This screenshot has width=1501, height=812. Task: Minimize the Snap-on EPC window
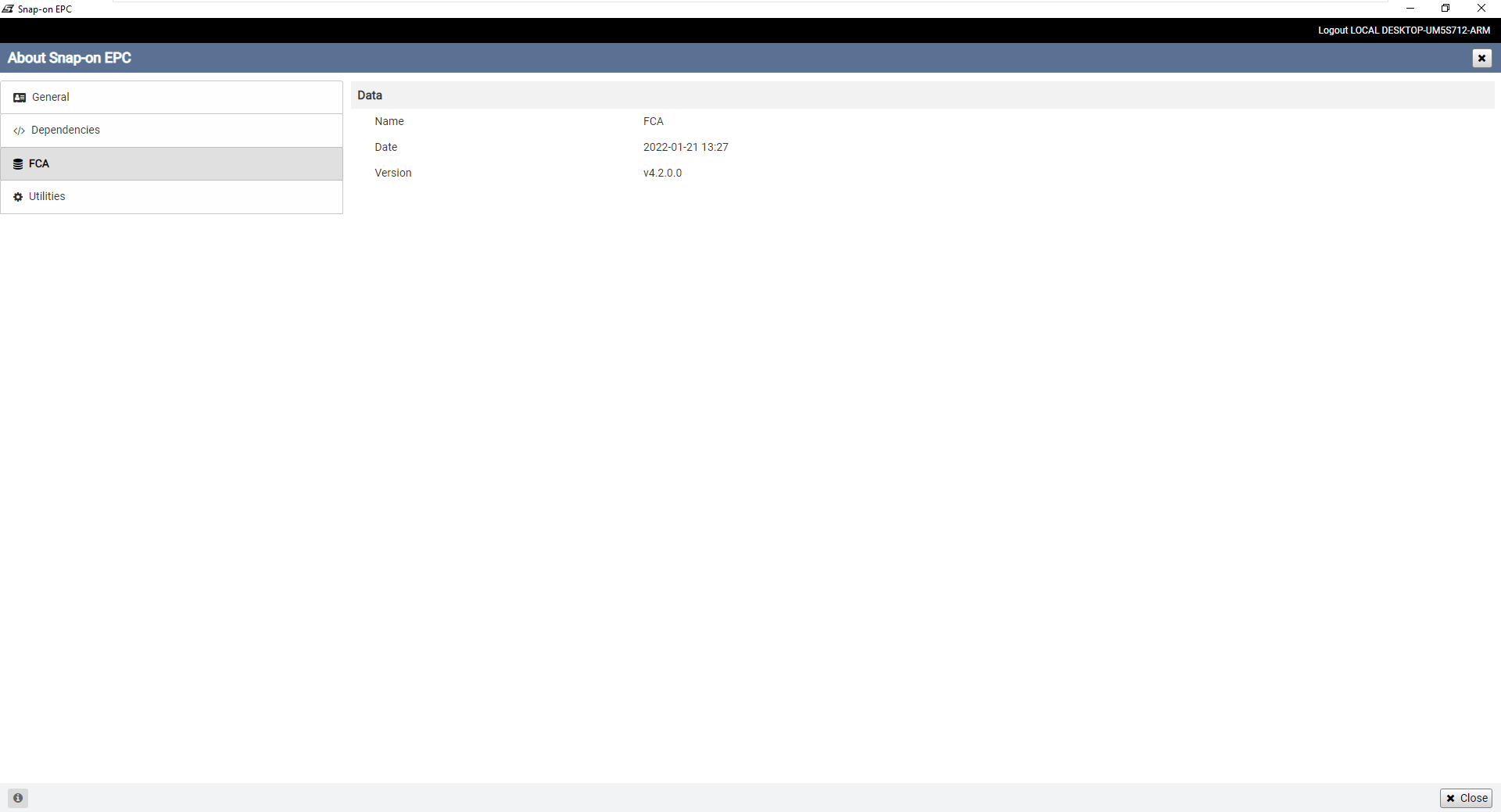pos(1410,9)
